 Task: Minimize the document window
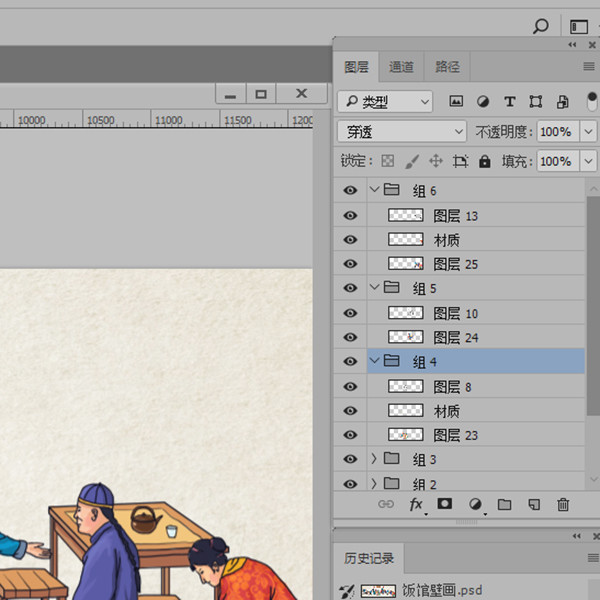pyautogui.click(x=230, y=94)
